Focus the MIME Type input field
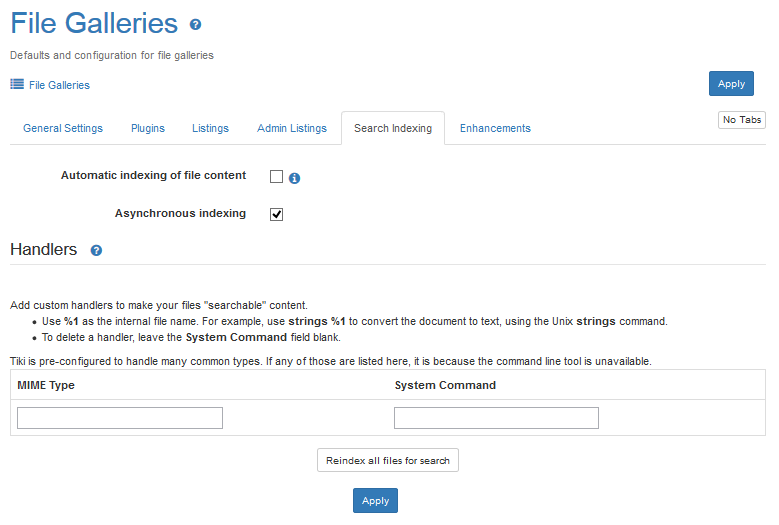The height and width of the screenshot is (525, 779). coord(120,418)
